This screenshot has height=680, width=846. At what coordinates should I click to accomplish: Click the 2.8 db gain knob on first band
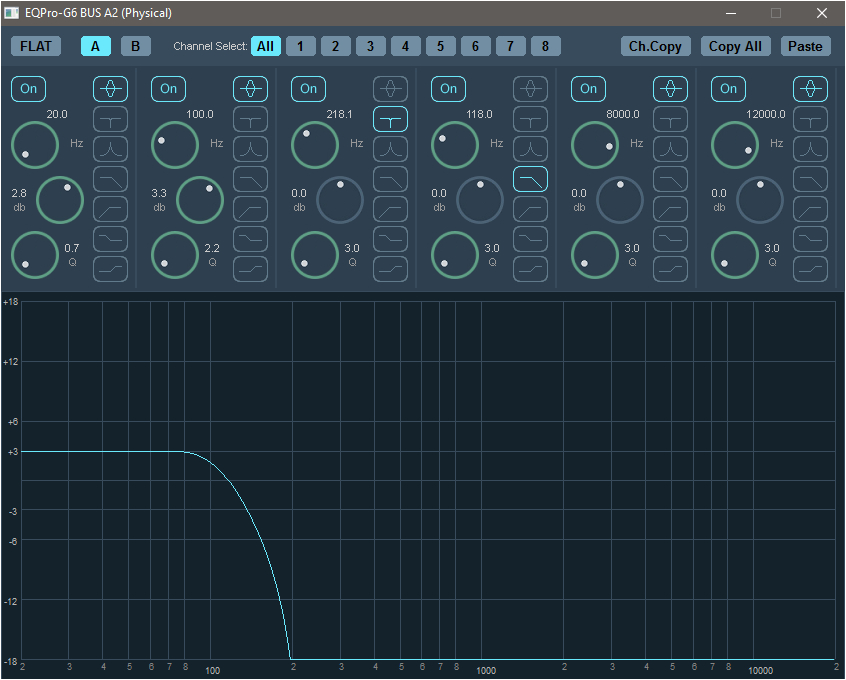pyautogui.click(x=60, y=200)
